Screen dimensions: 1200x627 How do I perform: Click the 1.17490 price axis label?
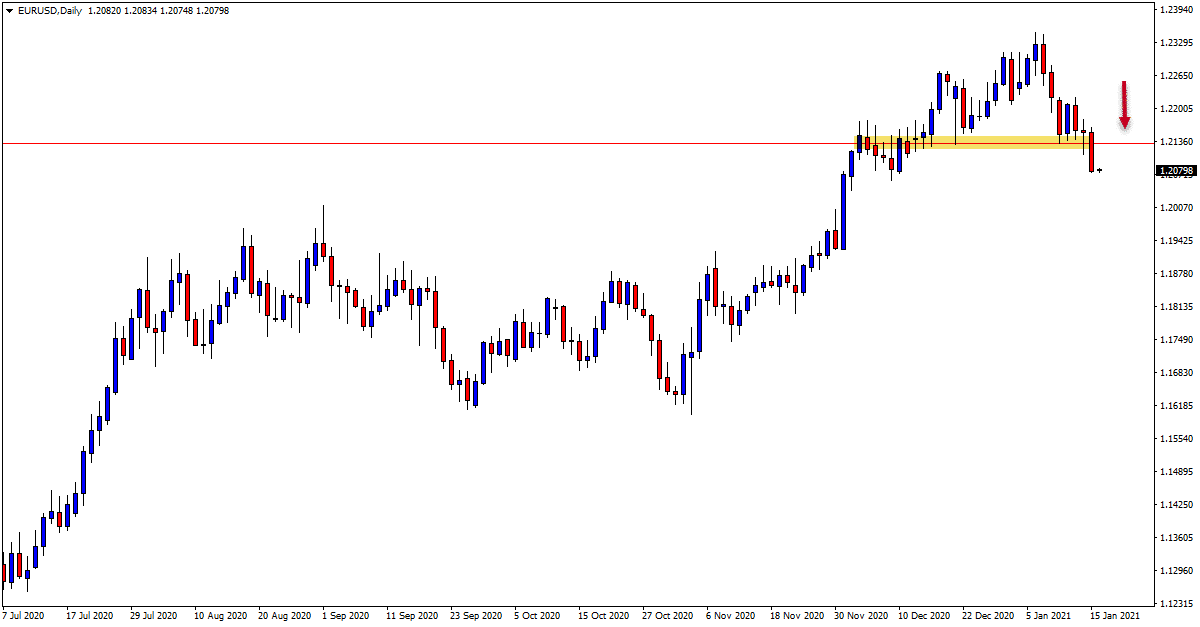pos(1176,340)
